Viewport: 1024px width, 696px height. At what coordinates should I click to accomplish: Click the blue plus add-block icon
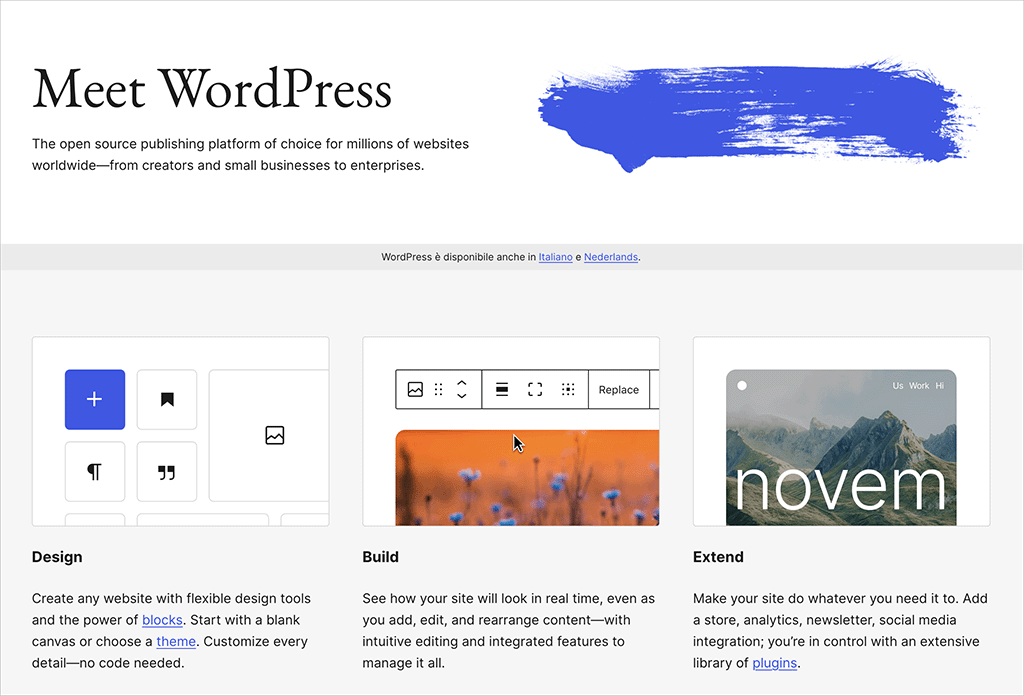(x=95, y=400)
